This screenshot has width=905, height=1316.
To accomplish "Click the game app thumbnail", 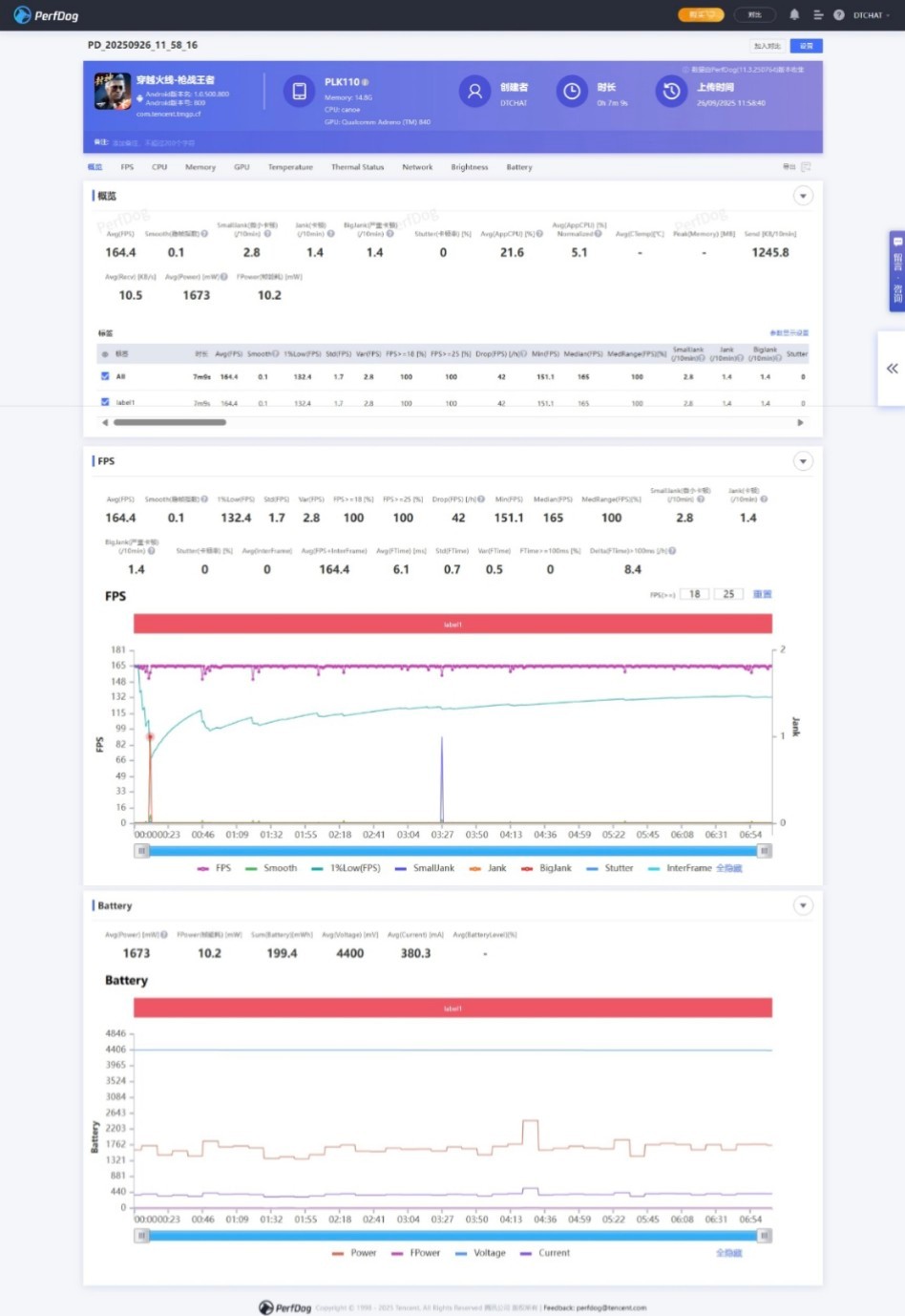I will tap(113, 92).
